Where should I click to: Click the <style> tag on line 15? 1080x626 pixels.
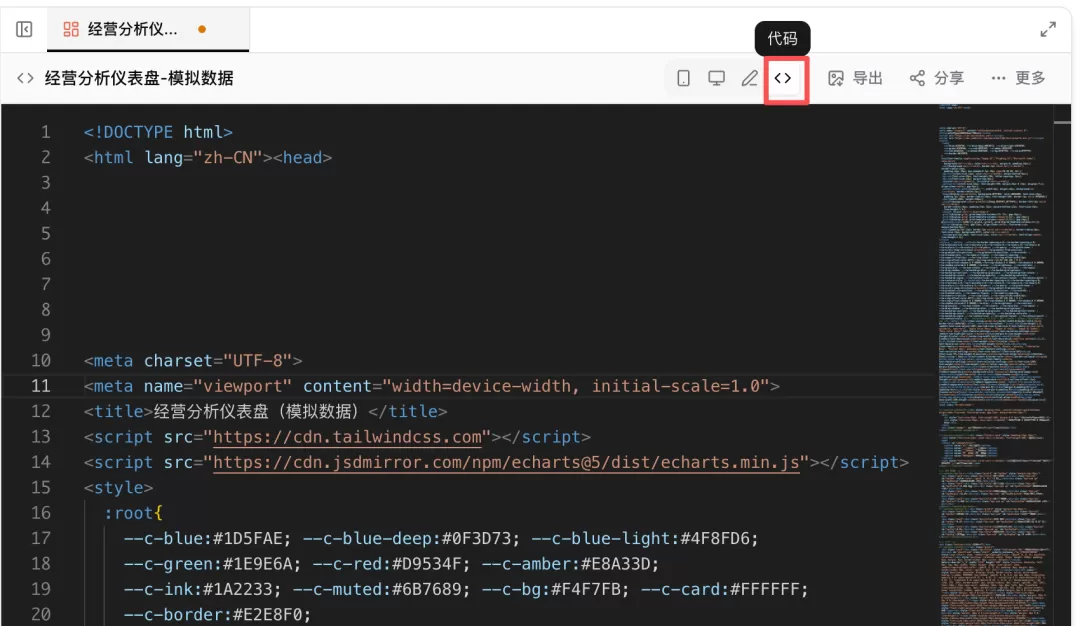(x=118, y=488)
